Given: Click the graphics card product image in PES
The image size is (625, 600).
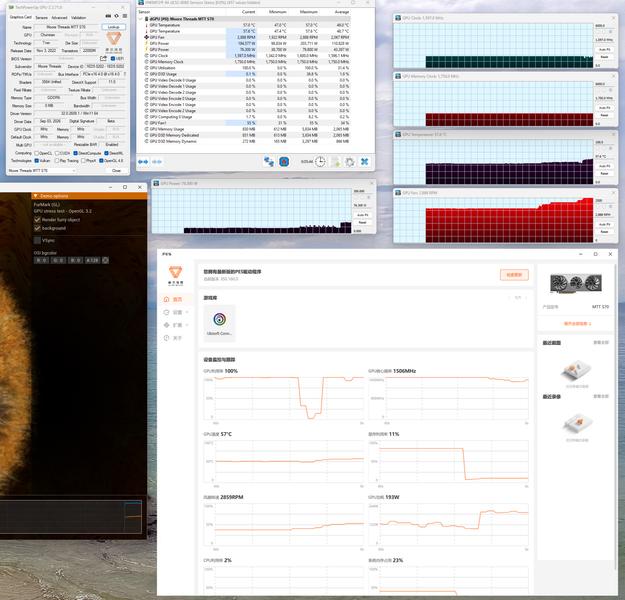Looking at the screenshot, I should [576, 284].
